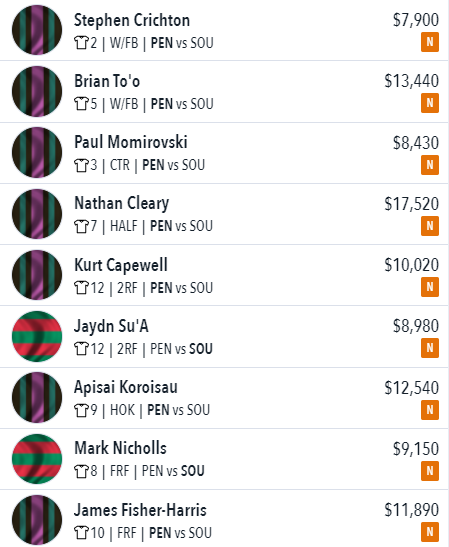Select the Apisai Koroisau player name
This screenshot has width=449, height=547.
click(126, 387)
